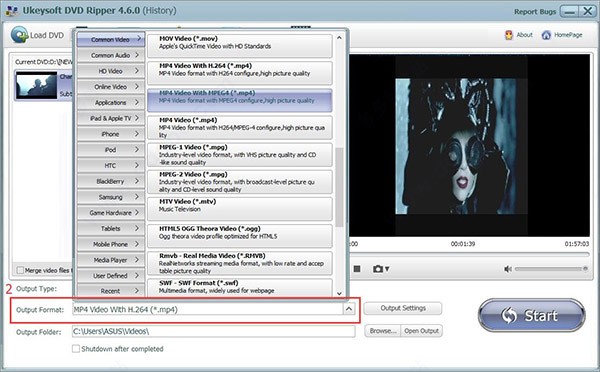Click the Start convert button

point(532,315)
